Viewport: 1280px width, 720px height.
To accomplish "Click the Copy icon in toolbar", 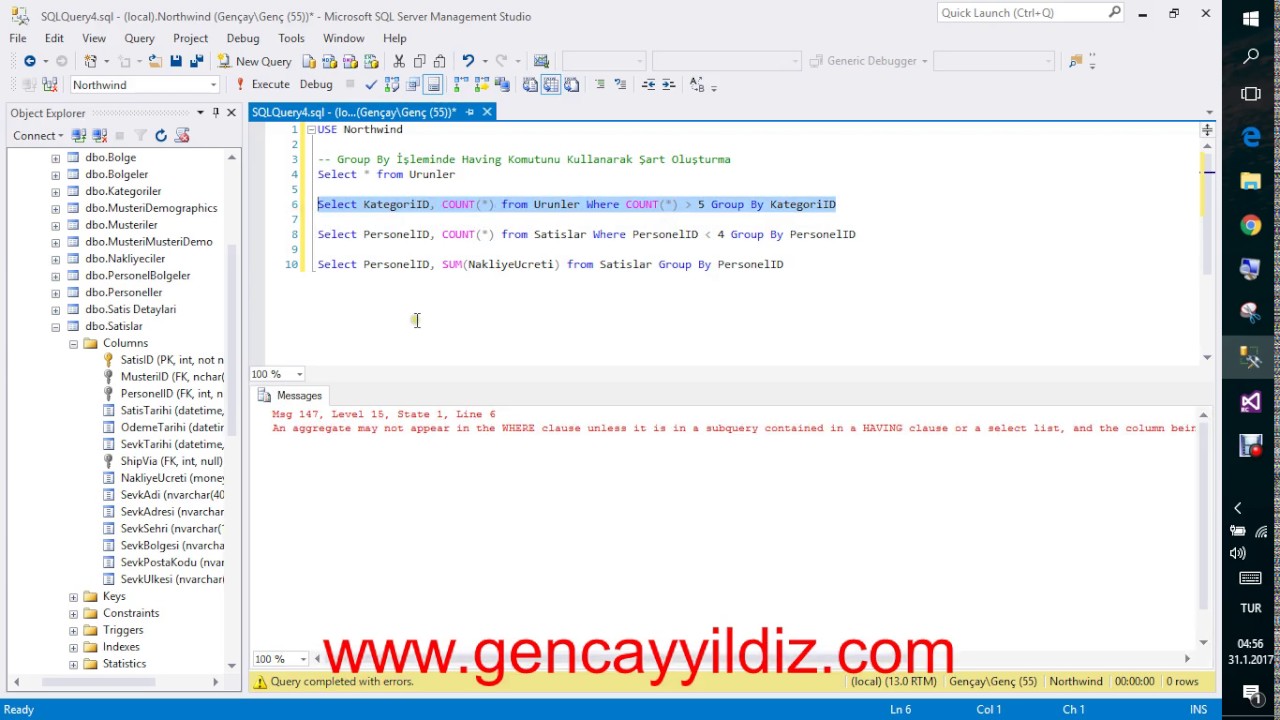I will coord(419,61).
